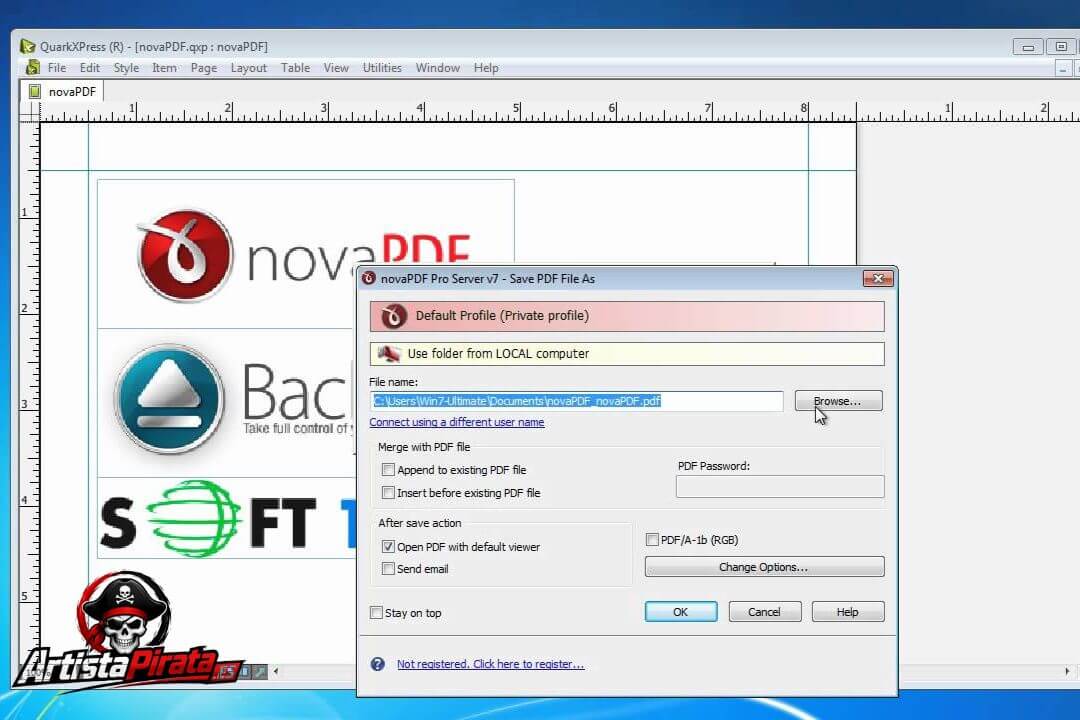The width and height of the screenshot is (1080, 720).
Task: Open the Item menu
Action: [164, 68]
